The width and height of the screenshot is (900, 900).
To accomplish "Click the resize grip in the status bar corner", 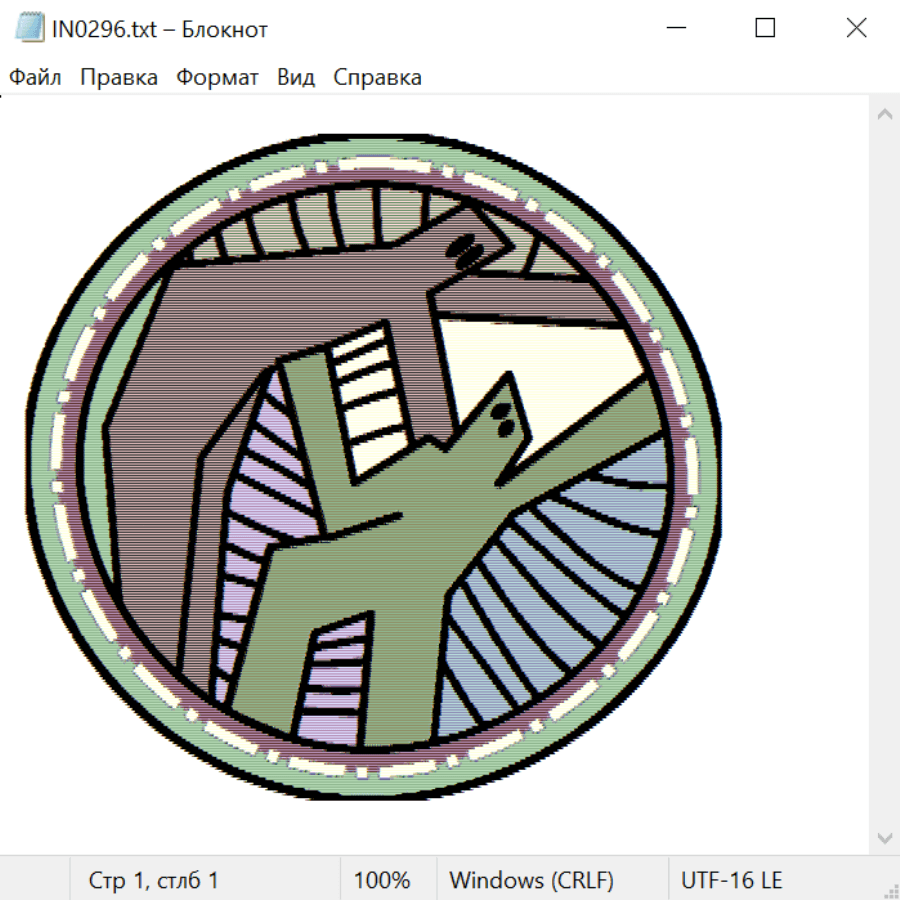I will coord(890,890).
